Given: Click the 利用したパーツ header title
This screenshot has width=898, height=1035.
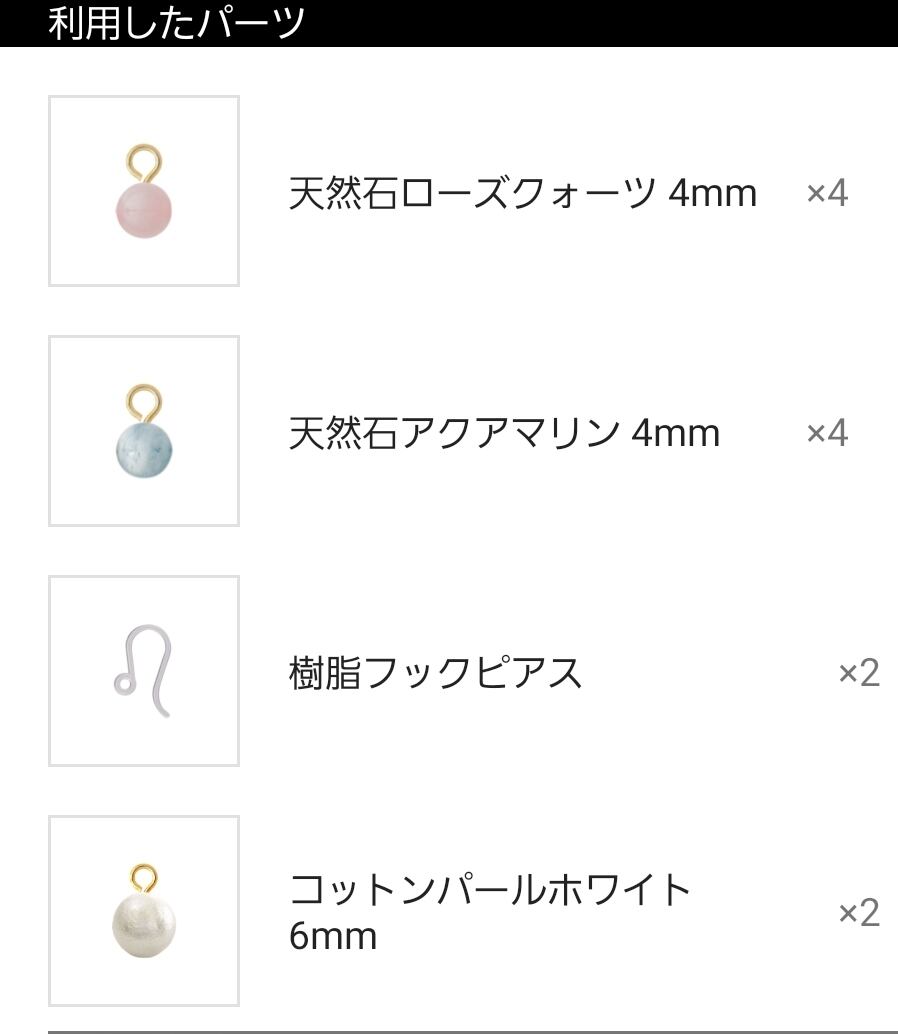Looking at the screenshot, I should click(176, 22).
